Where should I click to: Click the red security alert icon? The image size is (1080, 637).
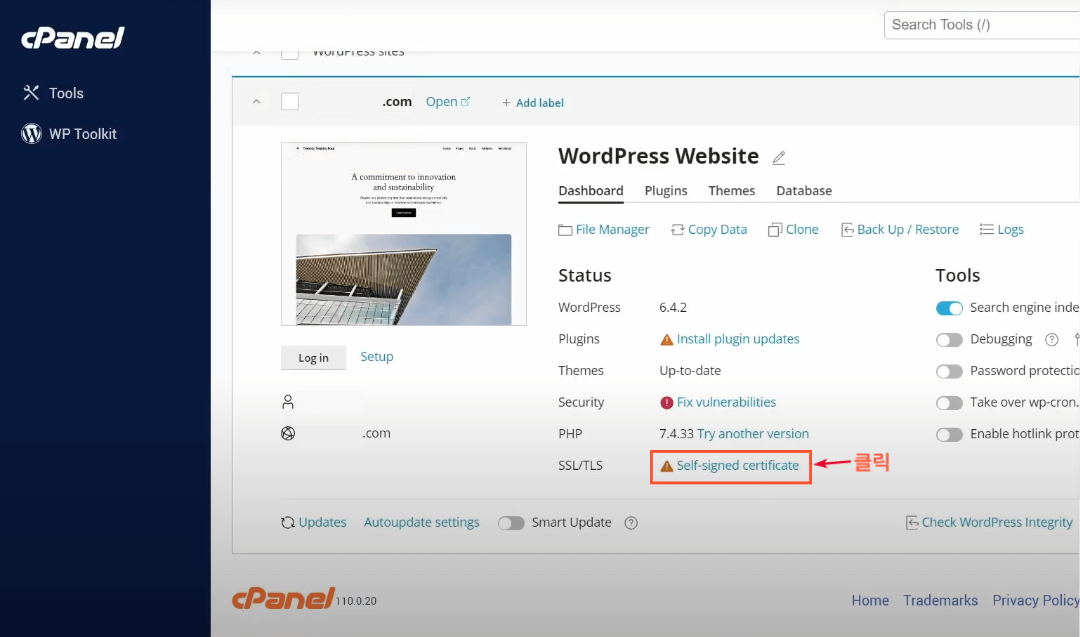[666, 403]
